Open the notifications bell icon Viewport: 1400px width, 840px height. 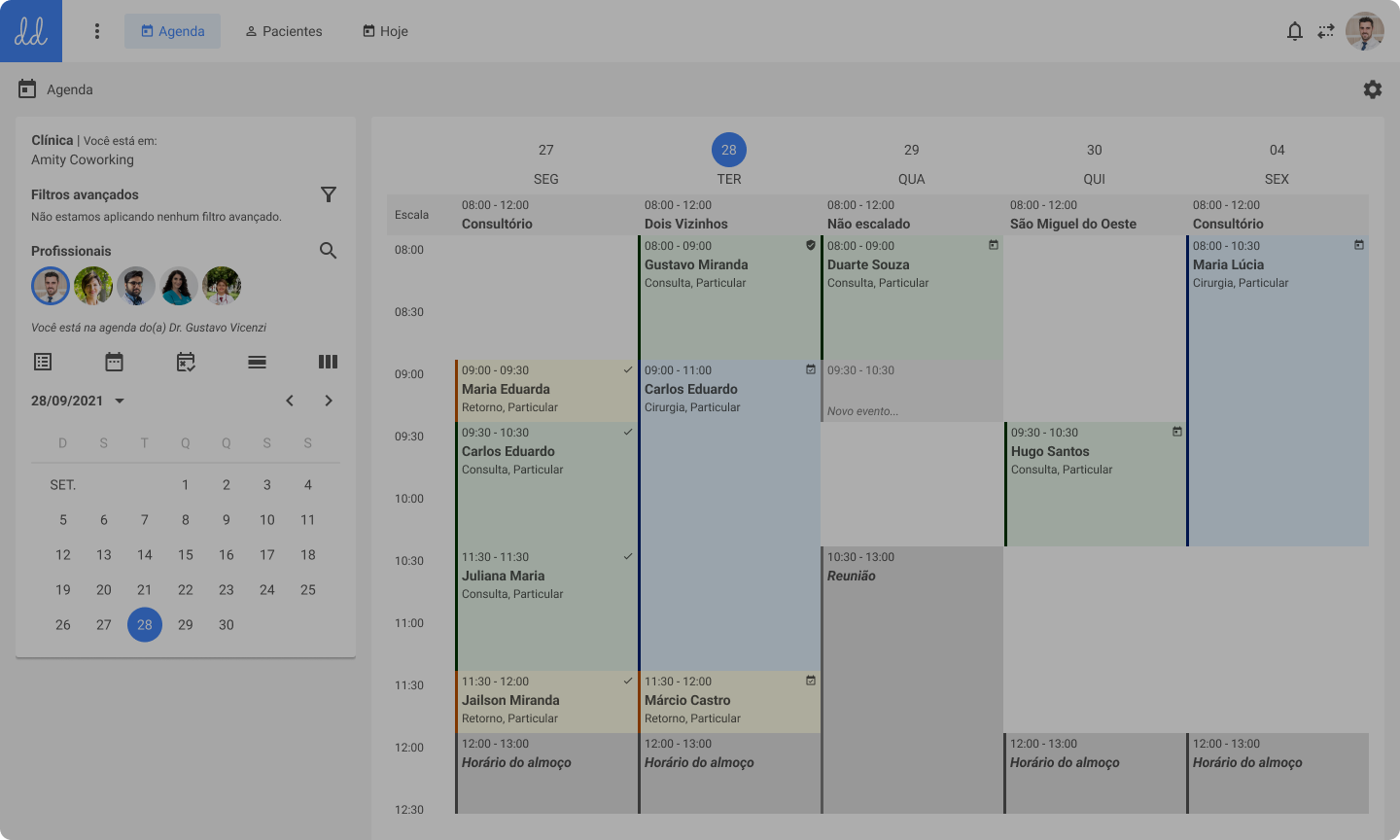1295,31
